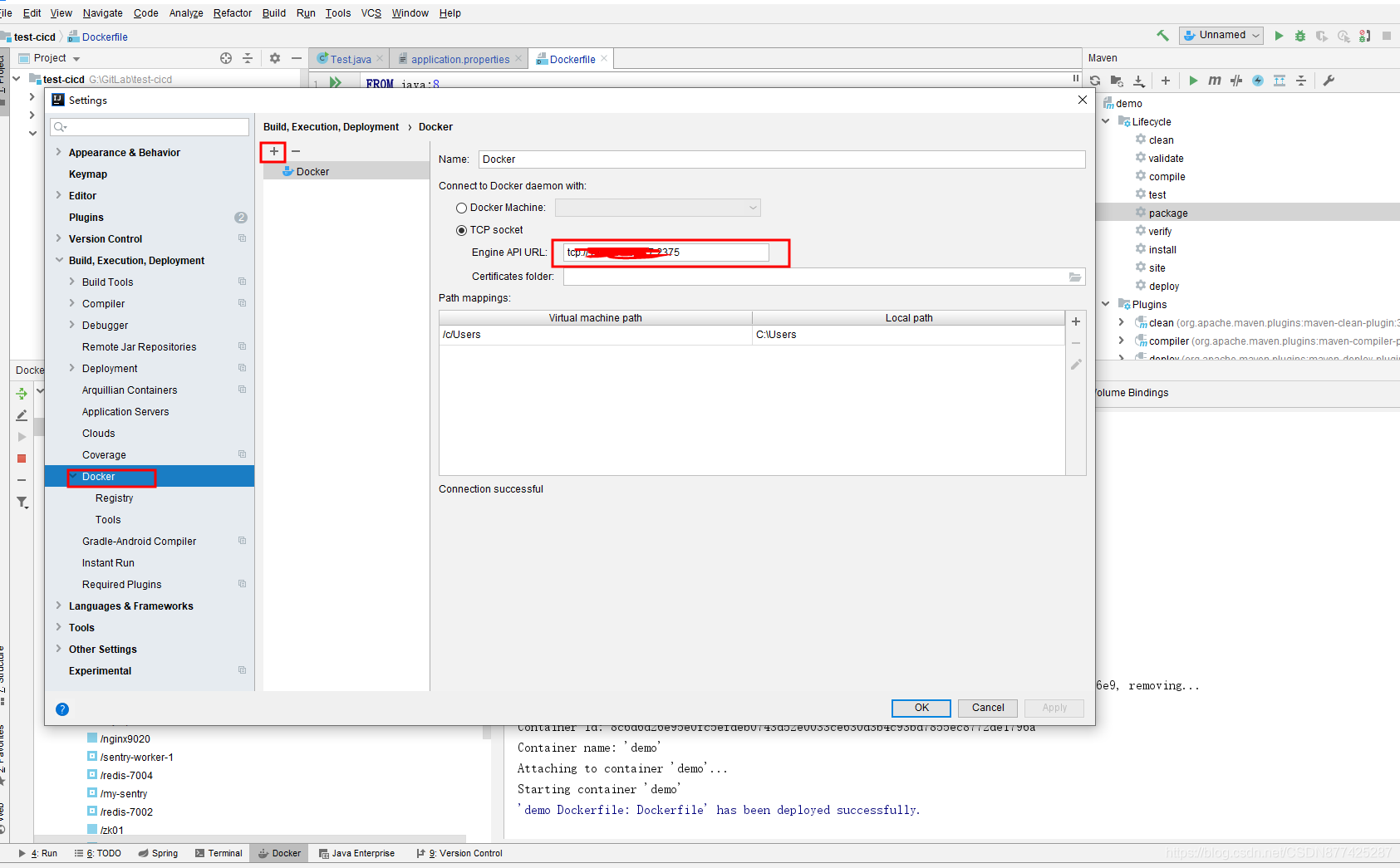The width and height of the screenshot is (1400, 868).
Task: Expand Build Tools settings node
Action: point(71,282)
